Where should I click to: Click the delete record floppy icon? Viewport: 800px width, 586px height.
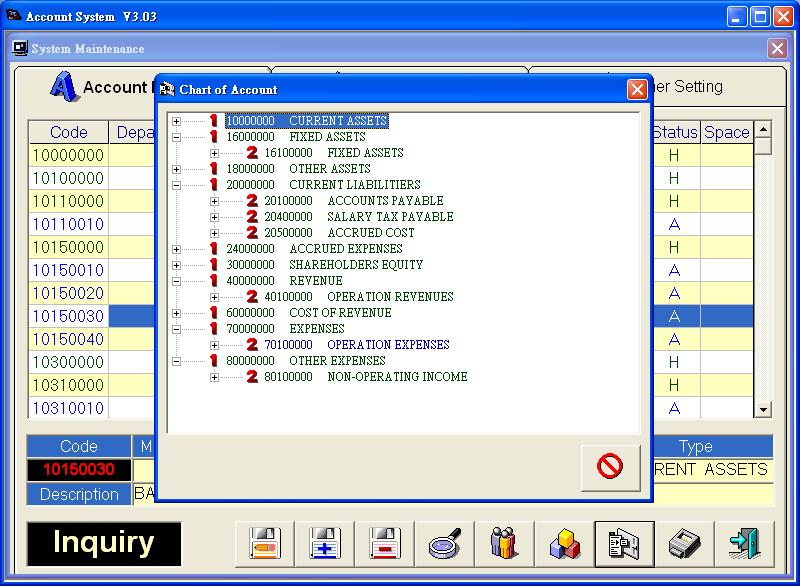pos(385,544)
